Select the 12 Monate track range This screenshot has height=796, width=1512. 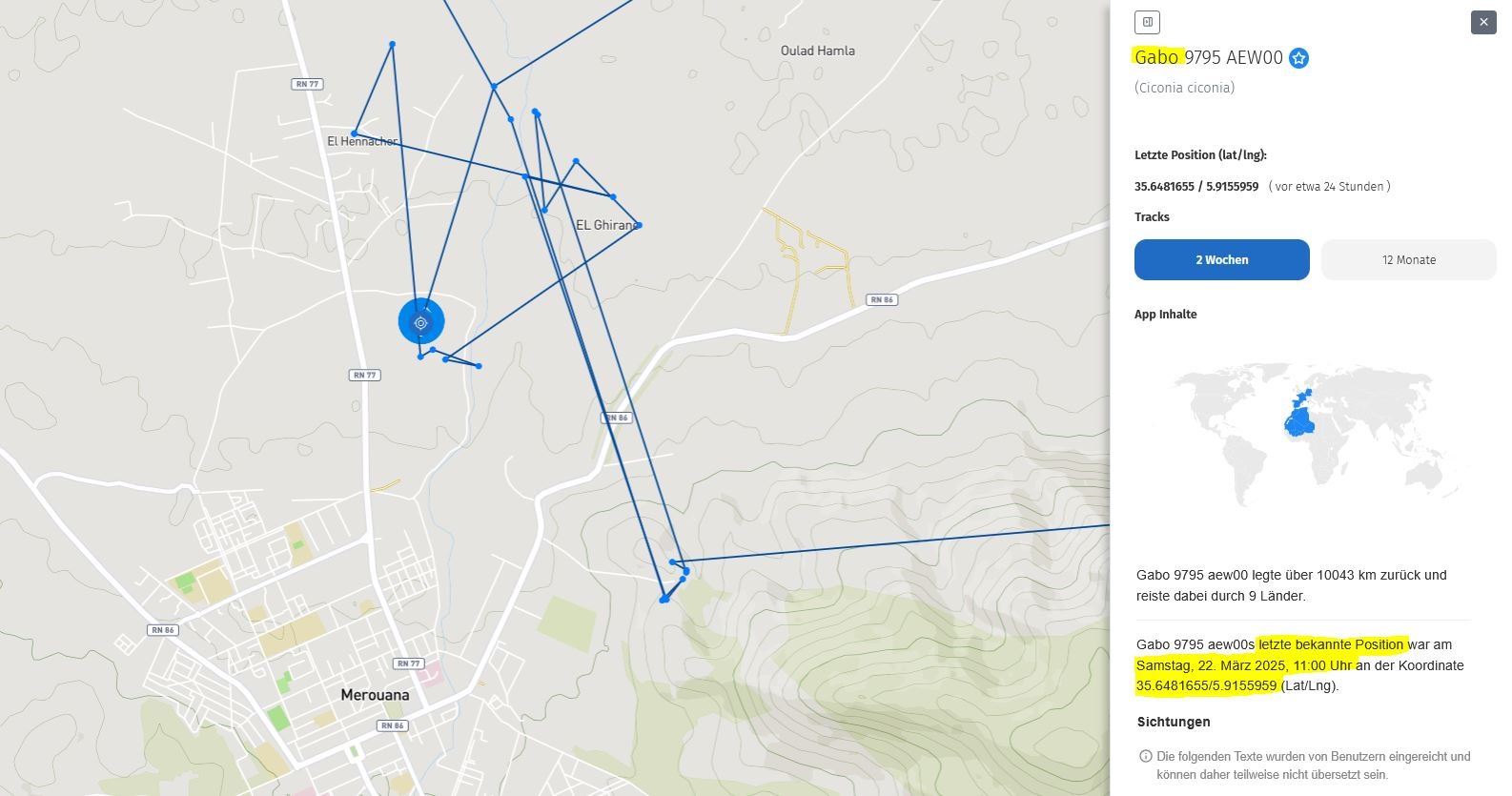point(1408,259)
